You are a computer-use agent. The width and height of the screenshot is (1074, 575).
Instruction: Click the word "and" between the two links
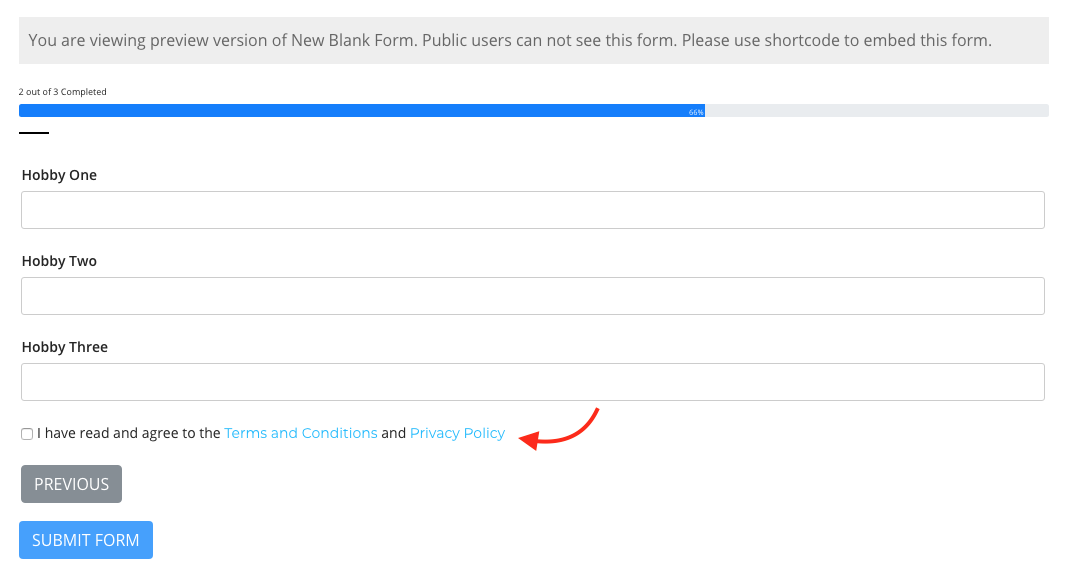[394, 433]
